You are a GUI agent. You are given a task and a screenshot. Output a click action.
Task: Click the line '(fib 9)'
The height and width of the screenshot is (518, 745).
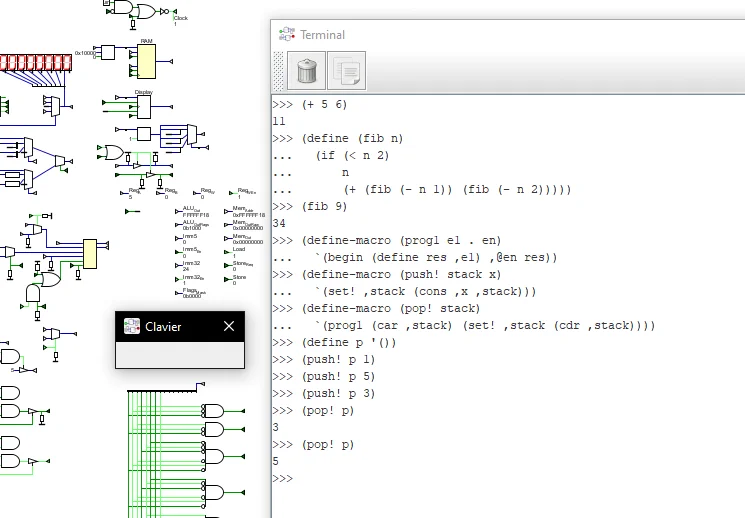click(x=325, y=206)
